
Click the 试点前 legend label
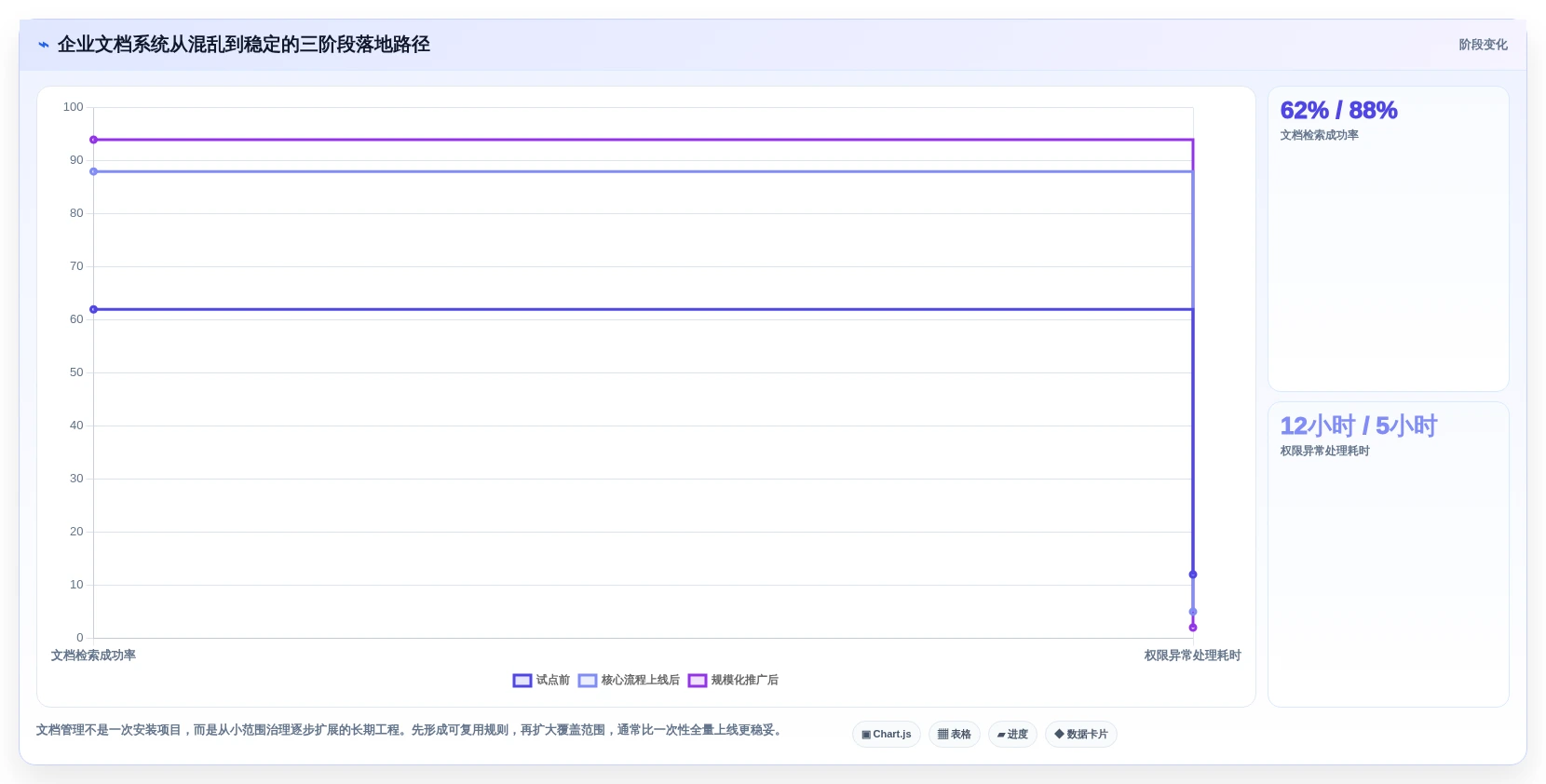pos(553,681)
